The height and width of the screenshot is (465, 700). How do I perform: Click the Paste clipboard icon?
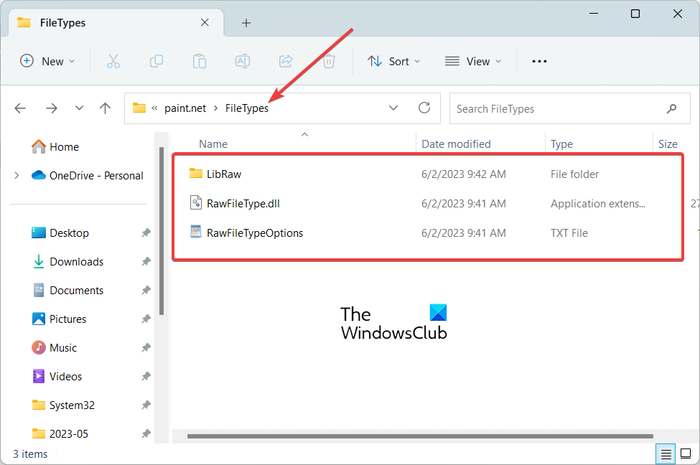[x=199, y=61]
